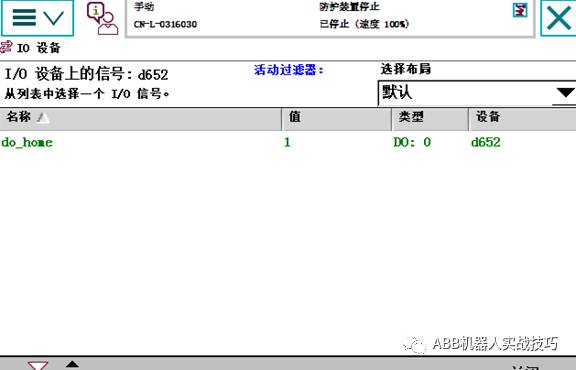Click the type cell DO: 0
The width and height of the screenshot is (576, 370).
(x=412, y=142)
